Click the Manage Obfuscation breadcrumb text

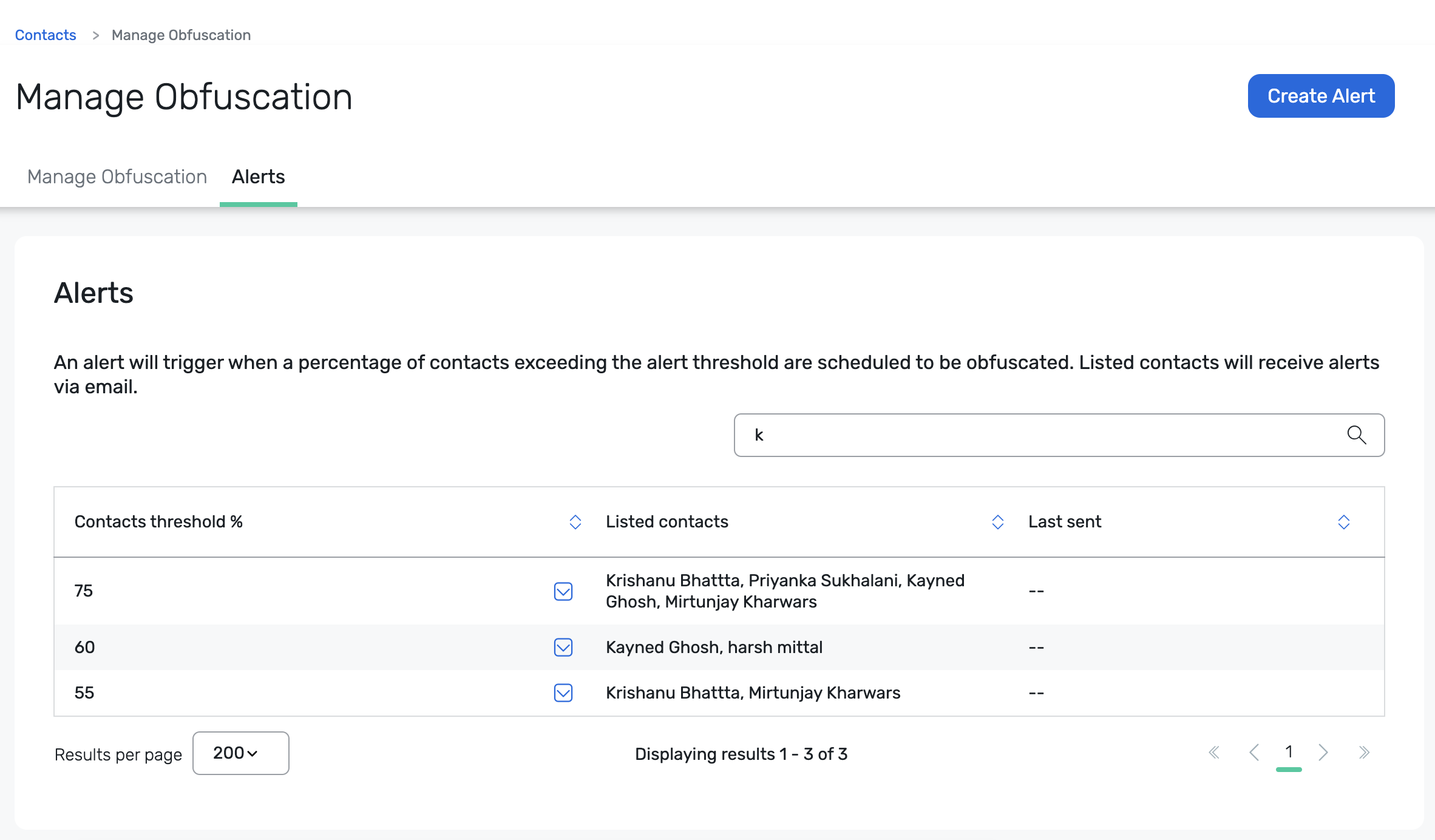click(181, 35)
